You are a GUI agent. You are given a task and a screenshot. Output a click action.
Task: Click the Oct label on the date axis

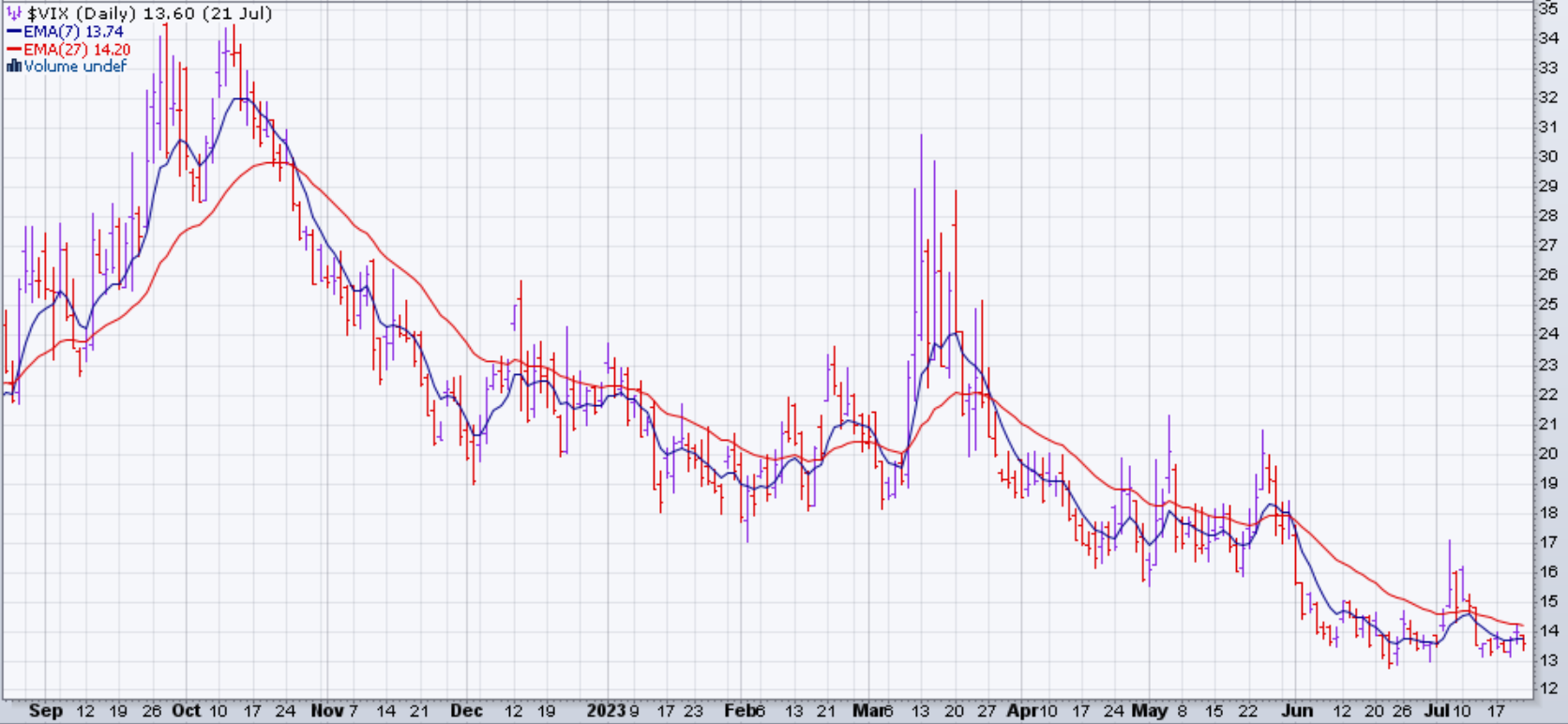(x=186, y=711)
